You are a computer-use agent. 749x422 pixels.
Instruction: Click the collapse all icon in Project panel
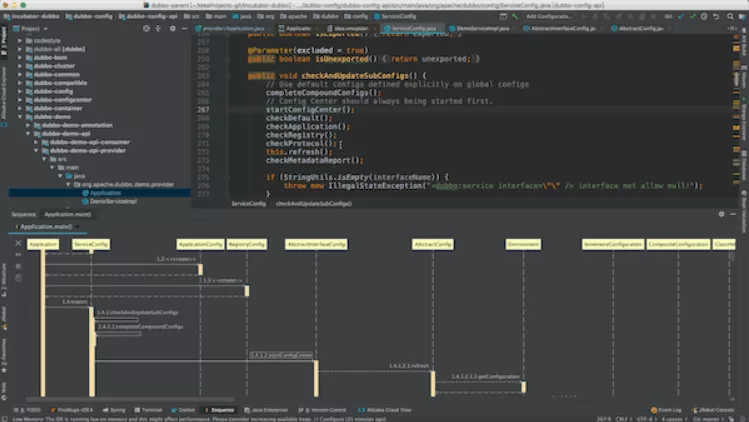point(158,29)
